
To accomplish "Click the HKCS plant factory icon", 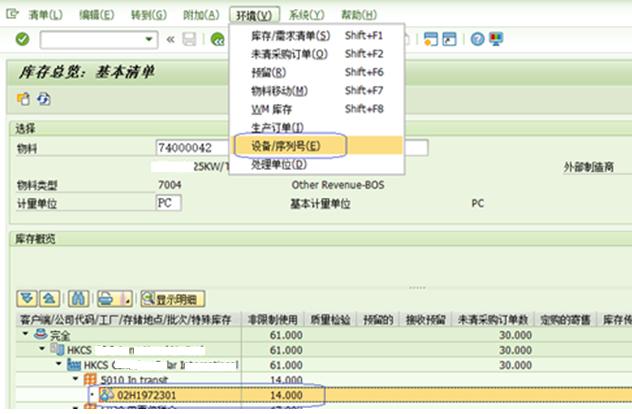I will [74, 364].
